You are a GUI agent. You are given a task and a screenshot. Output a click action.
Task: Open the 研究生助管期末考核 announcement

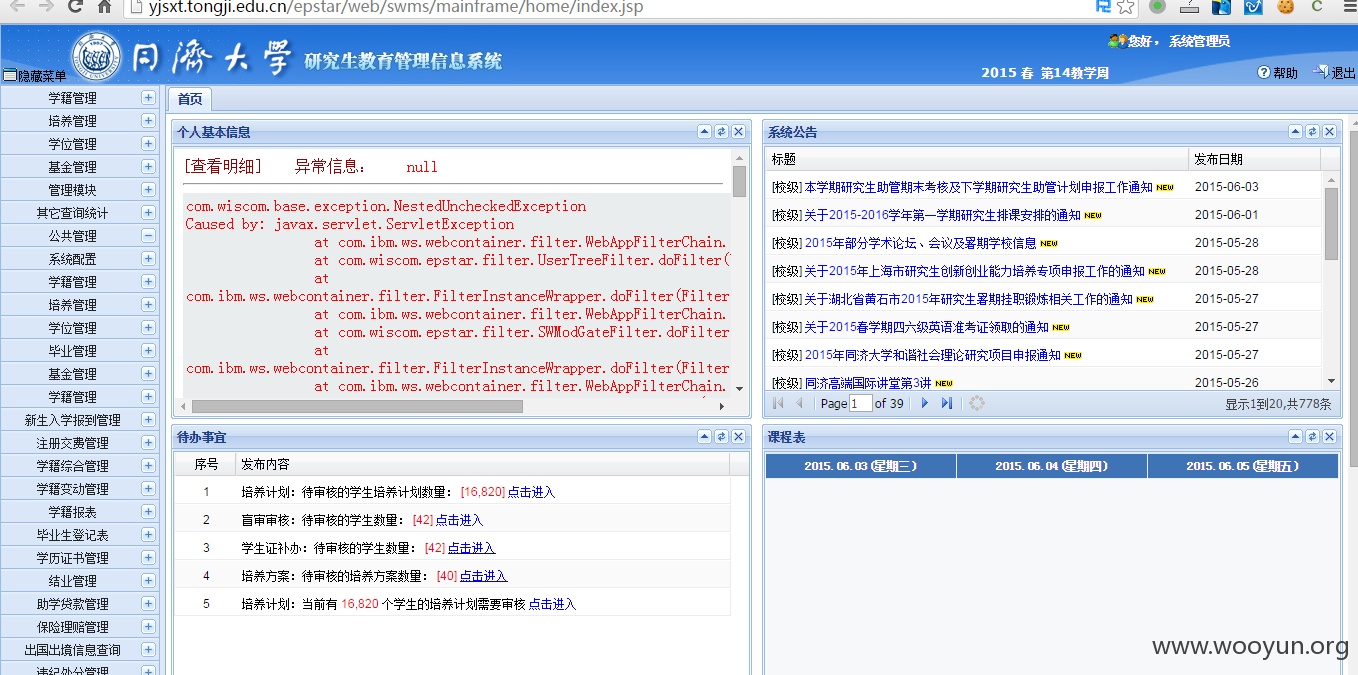[x=978, y=187]
